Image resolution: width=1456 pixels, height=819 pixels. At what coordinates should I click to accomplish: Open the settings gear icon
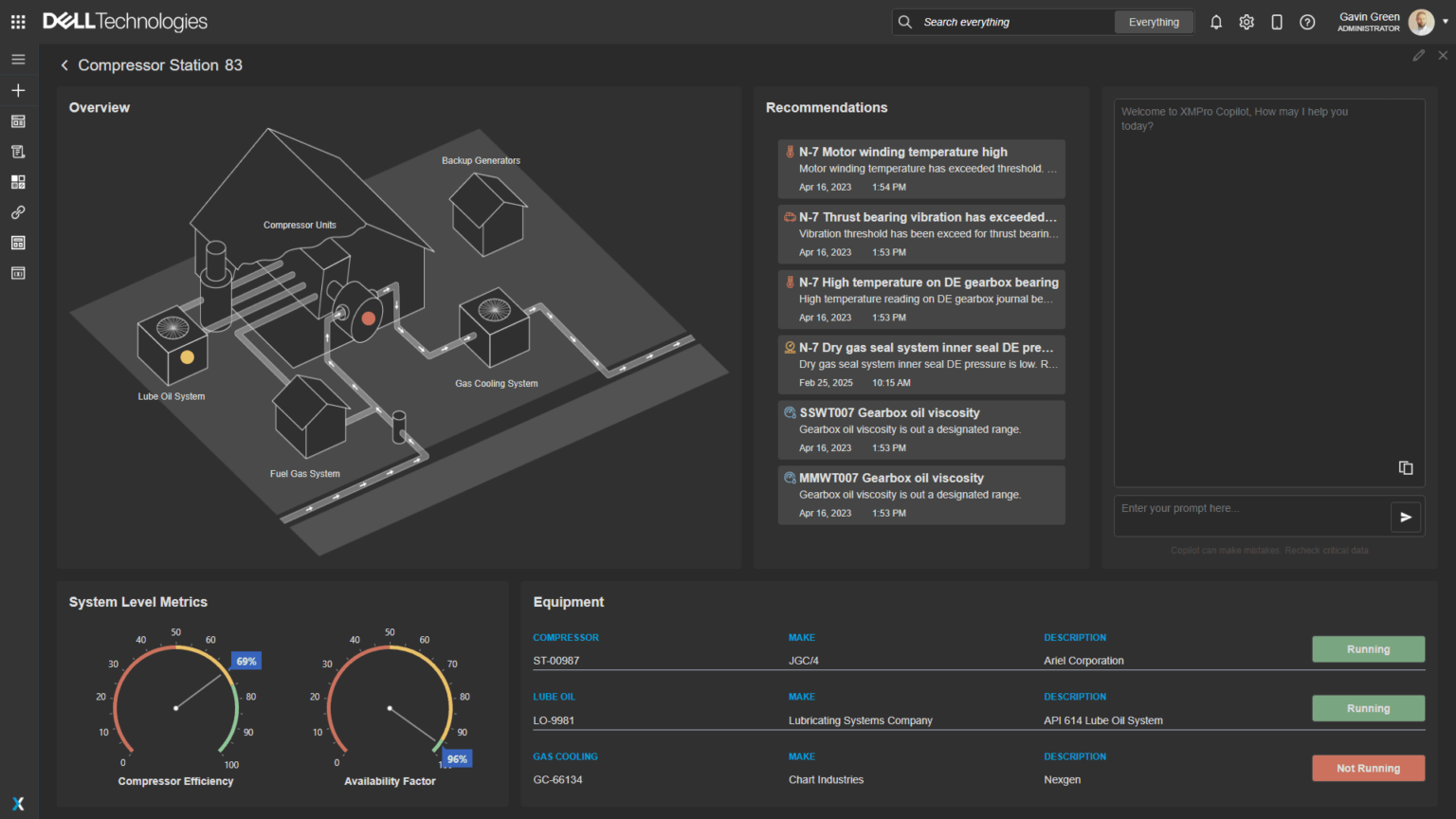[x=1247, y=22]
